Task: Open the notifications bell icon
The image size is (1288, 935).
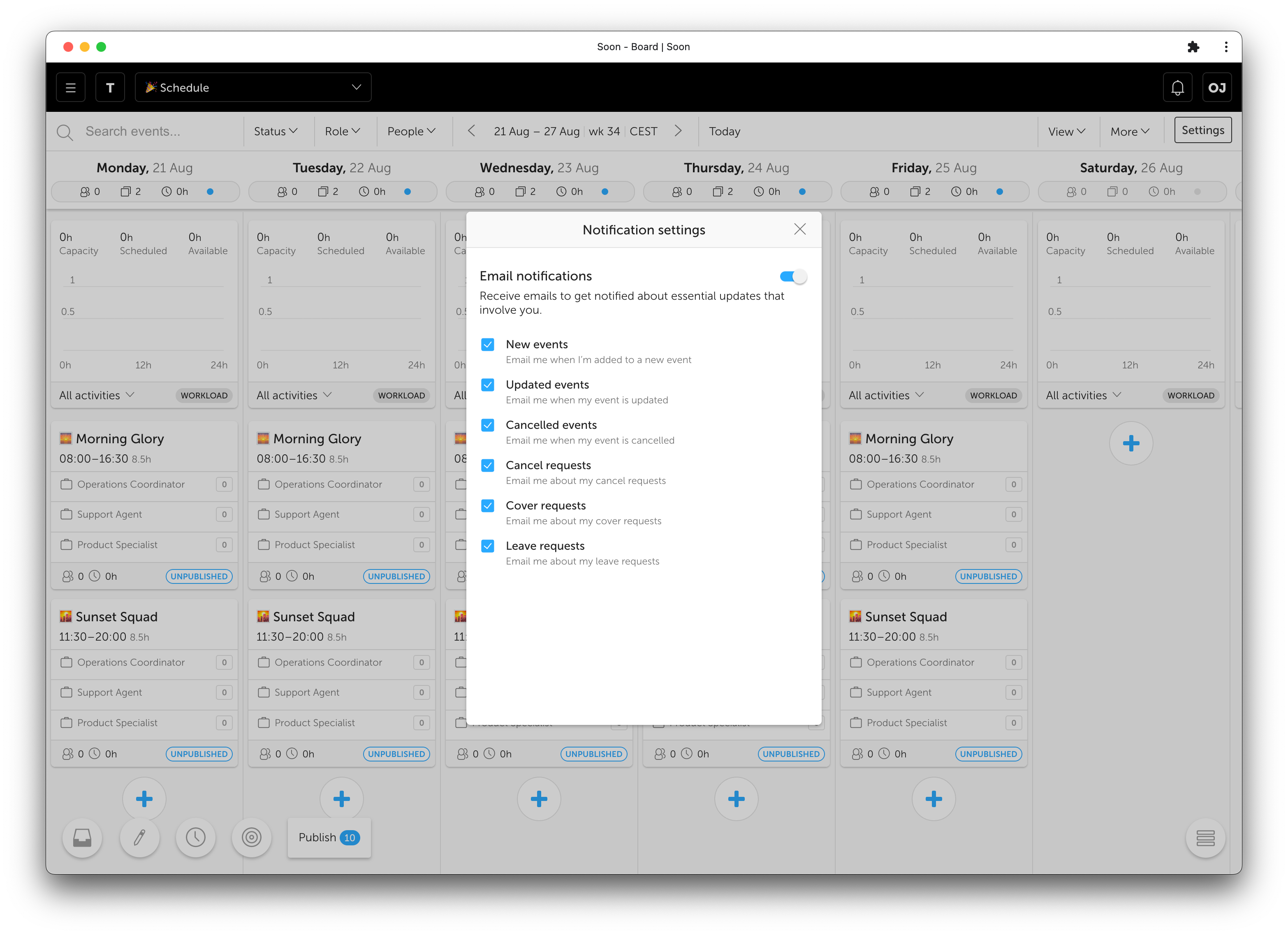Action: [1177, 88]
